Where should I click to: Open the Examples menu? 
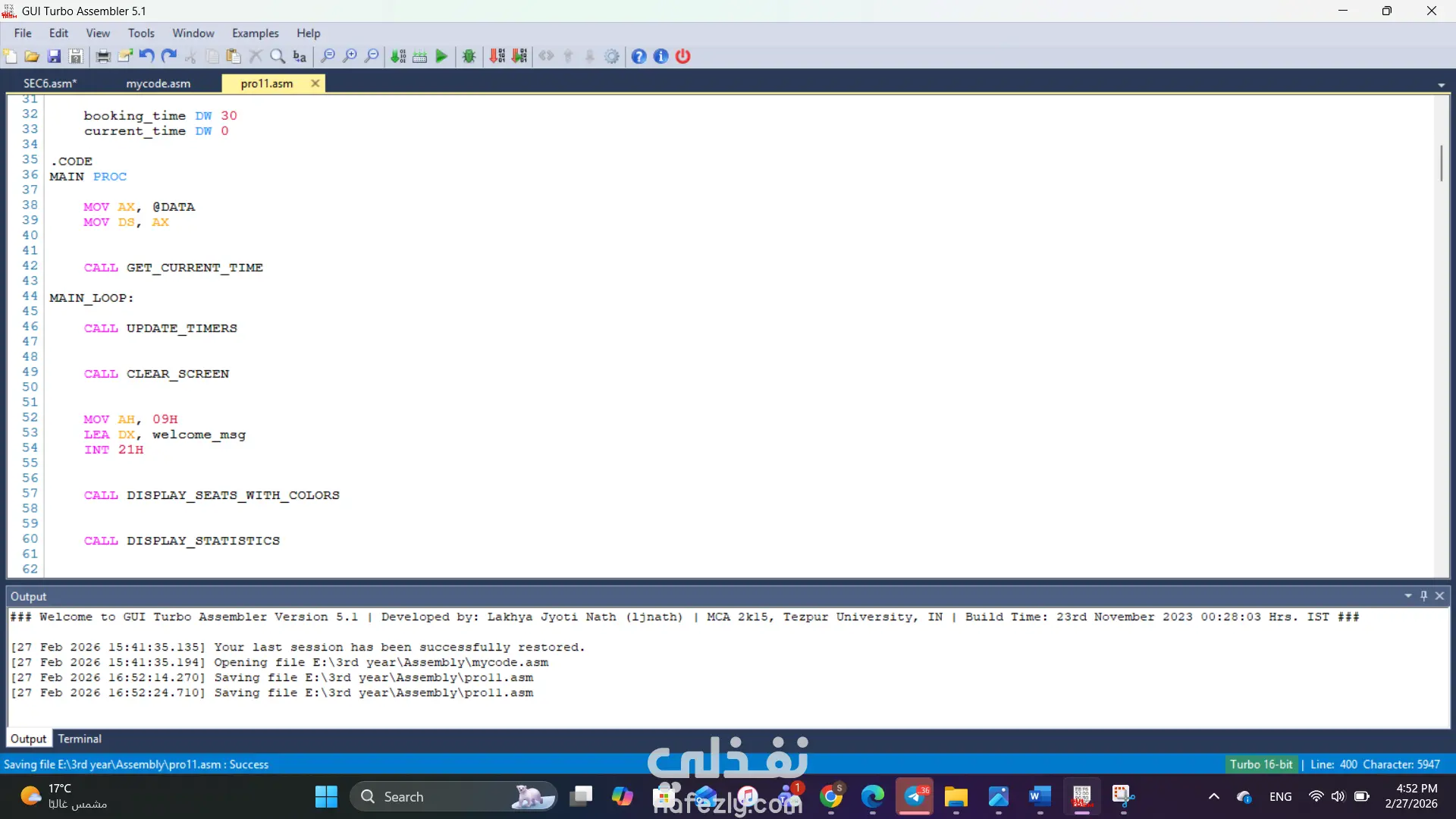click(x=256, y=33)
